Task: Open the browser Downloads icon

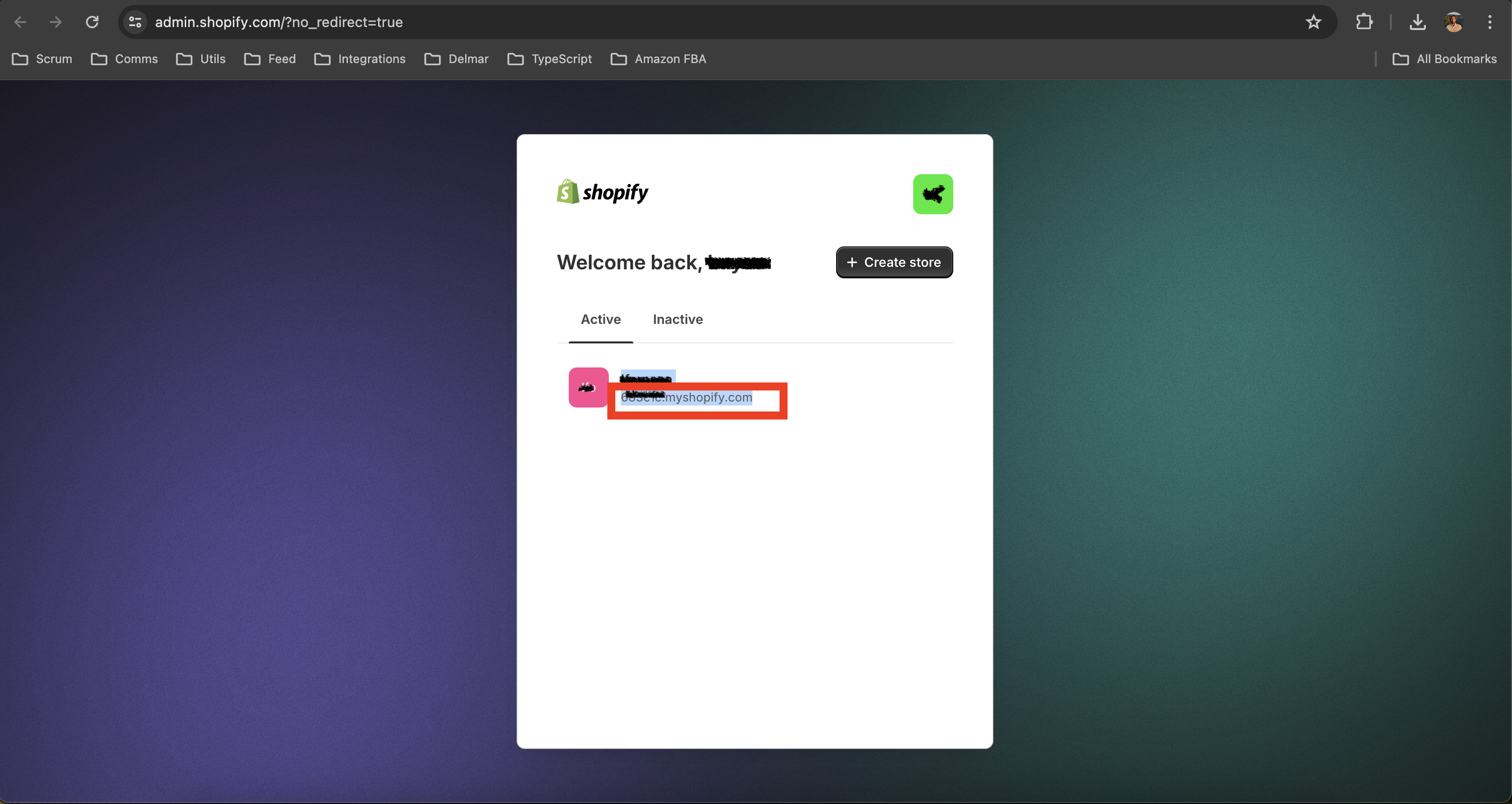Action: click(1417, 23)
